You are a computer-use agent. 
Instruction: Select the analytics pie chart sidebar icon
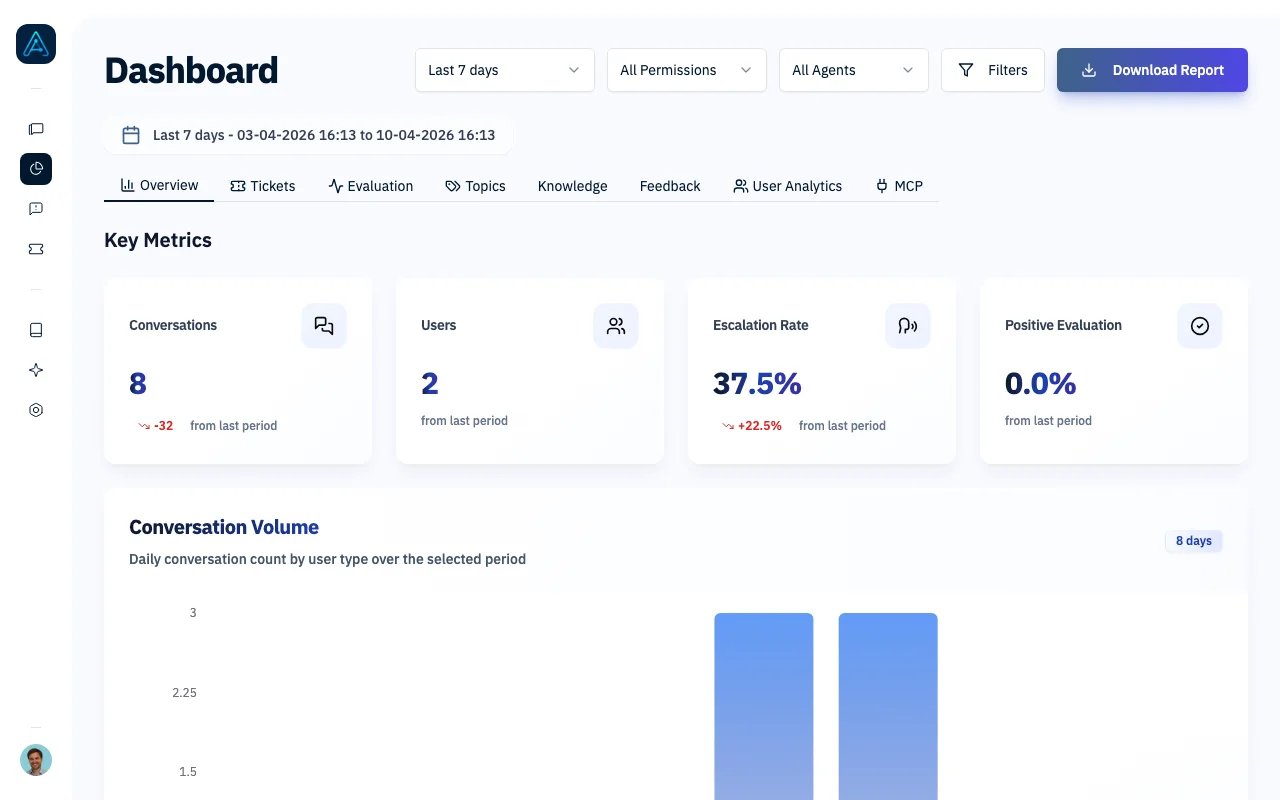(x=36, y=169)
